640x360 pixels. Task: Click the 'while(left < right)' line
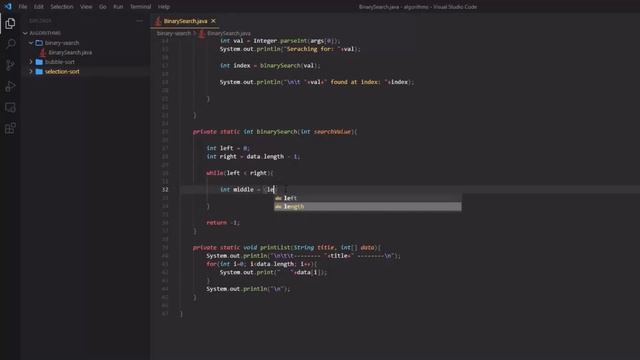coord(240,173)
